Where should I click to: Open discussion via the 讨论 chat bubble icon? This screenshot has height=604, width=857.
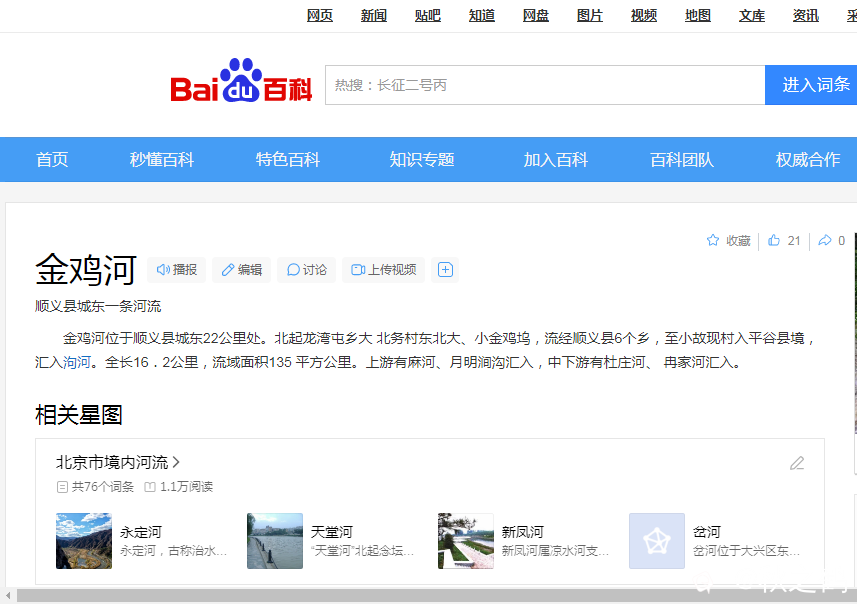292,270
